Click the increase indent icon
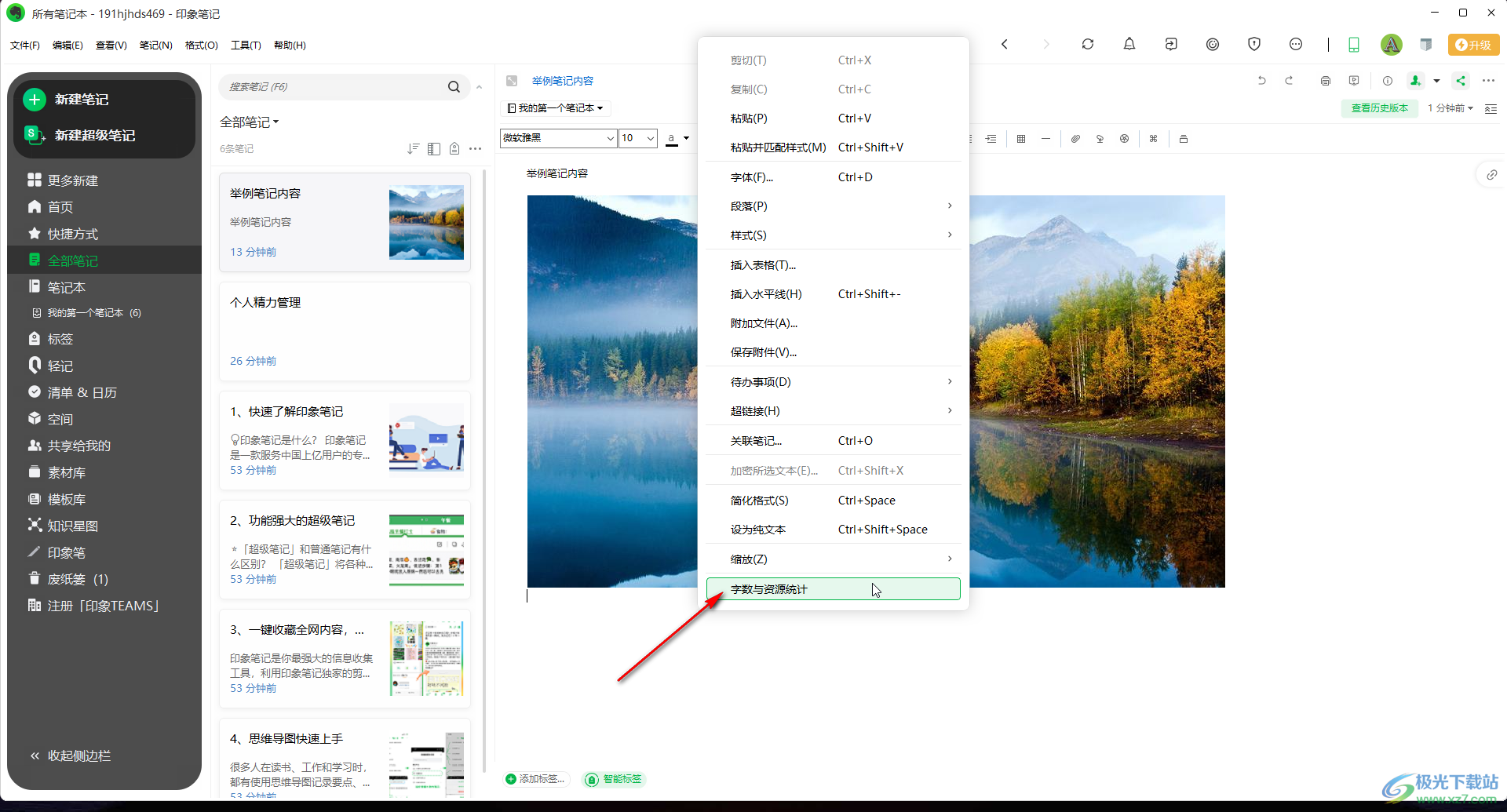The width and height of the screenshot is (1507, 812). pyautogui.click(x=991, y=139)
